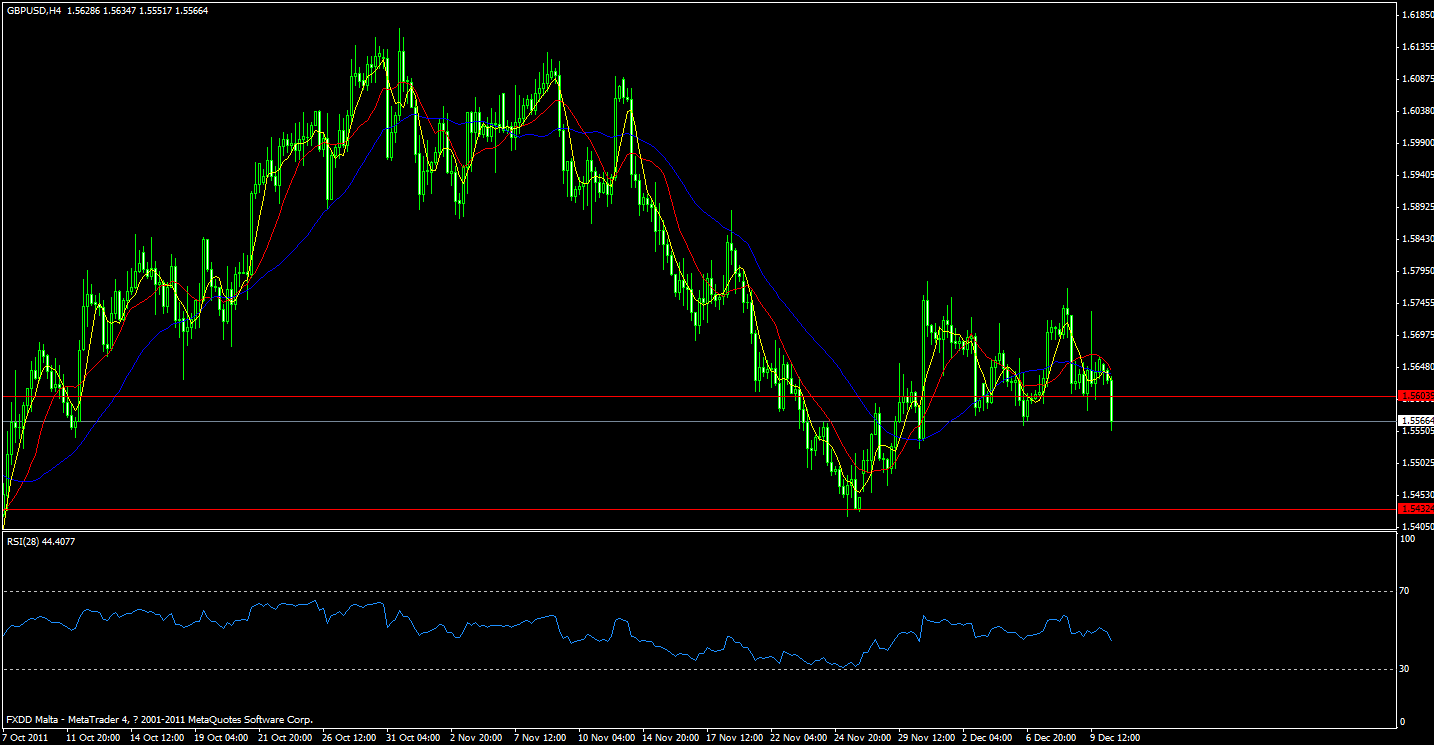Click the 1.57950 price scale value
The width and height of the screenshot is (1434, 745).
tap(1417, 271)
